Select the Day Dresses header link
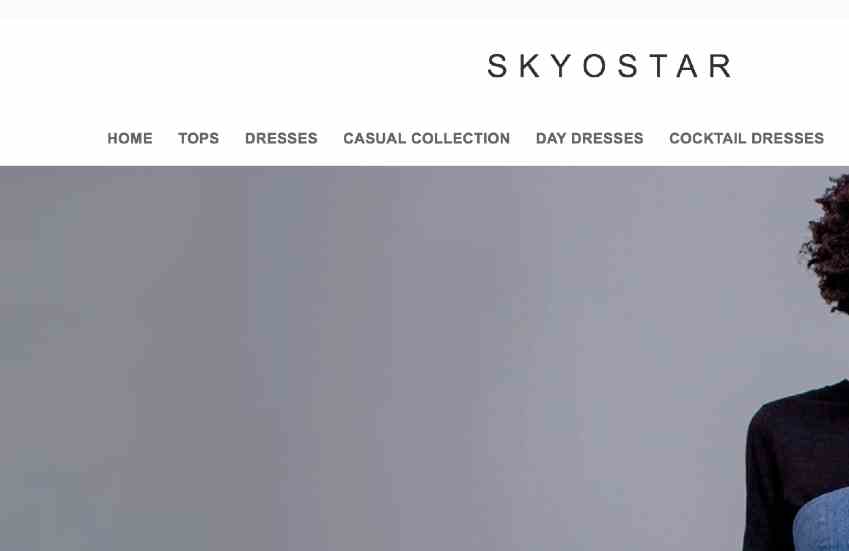This screenshot has height=551, width=849. (590, 139)
